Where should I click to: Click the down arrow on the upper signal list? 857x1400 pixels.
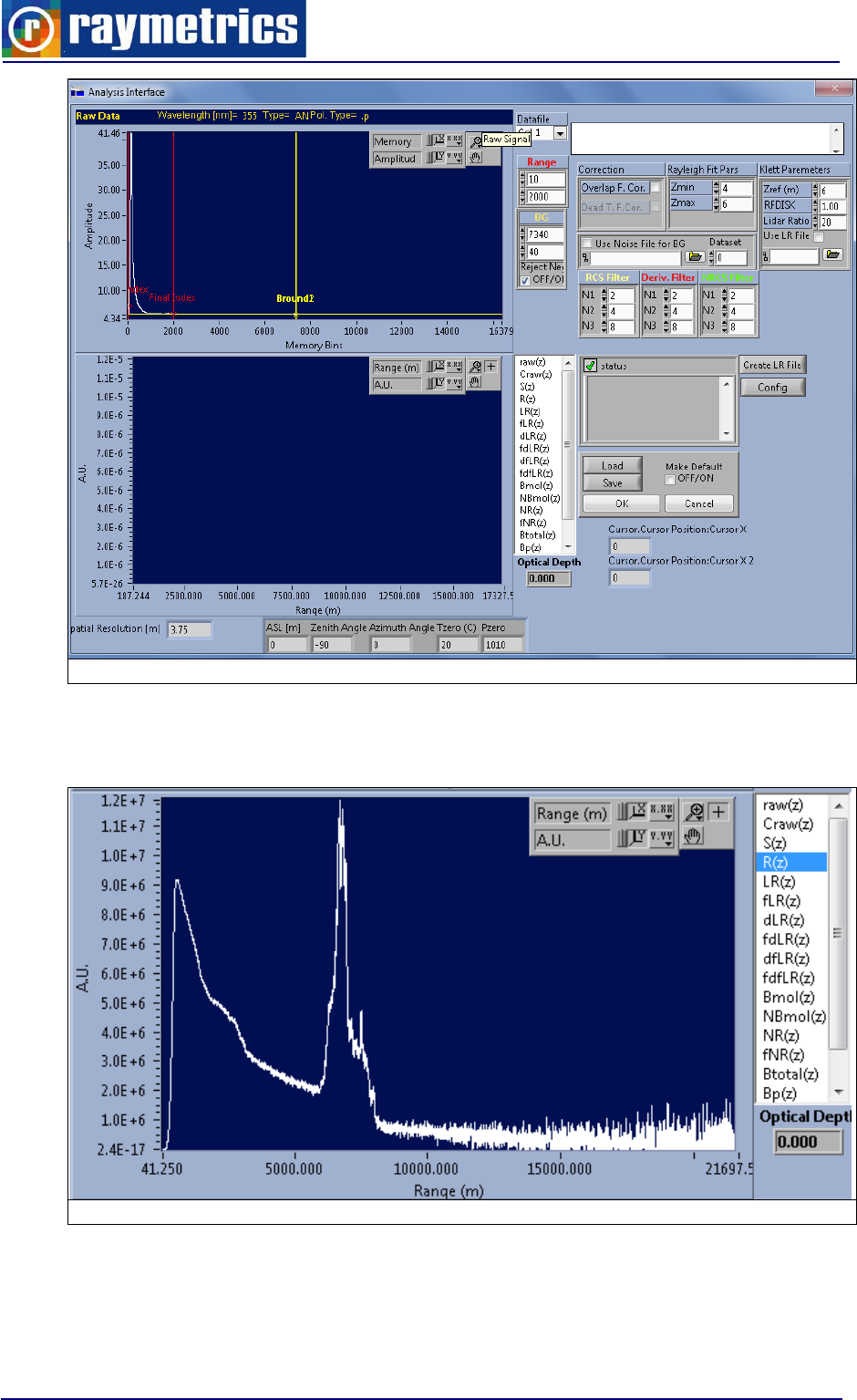tap(568, 547)
